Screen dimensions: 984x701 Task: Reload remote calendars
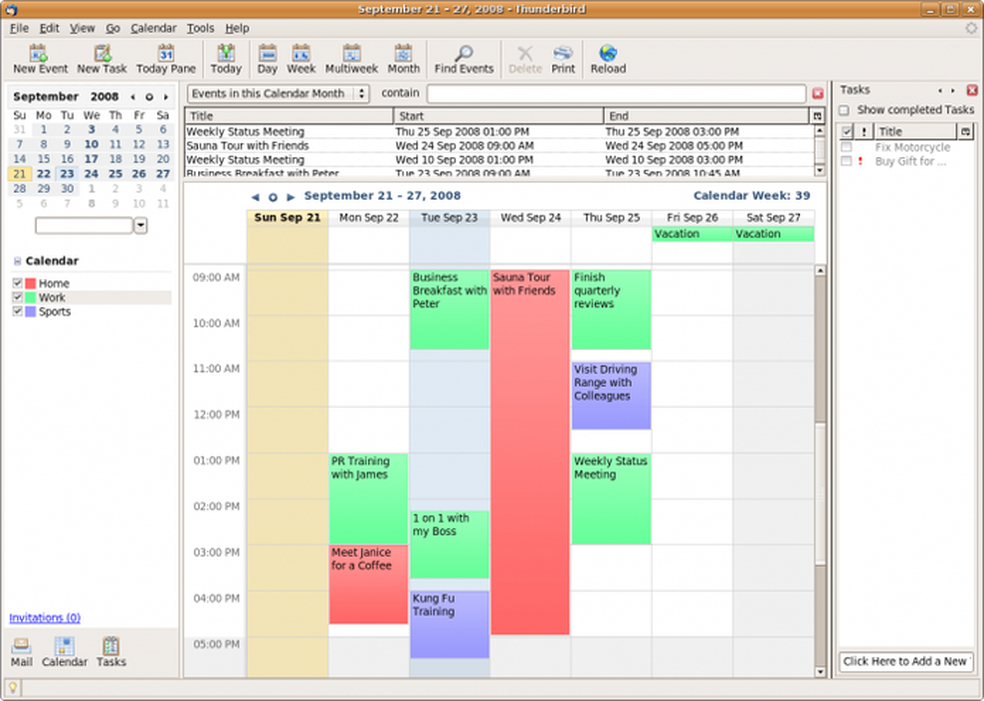coord(607,57)
